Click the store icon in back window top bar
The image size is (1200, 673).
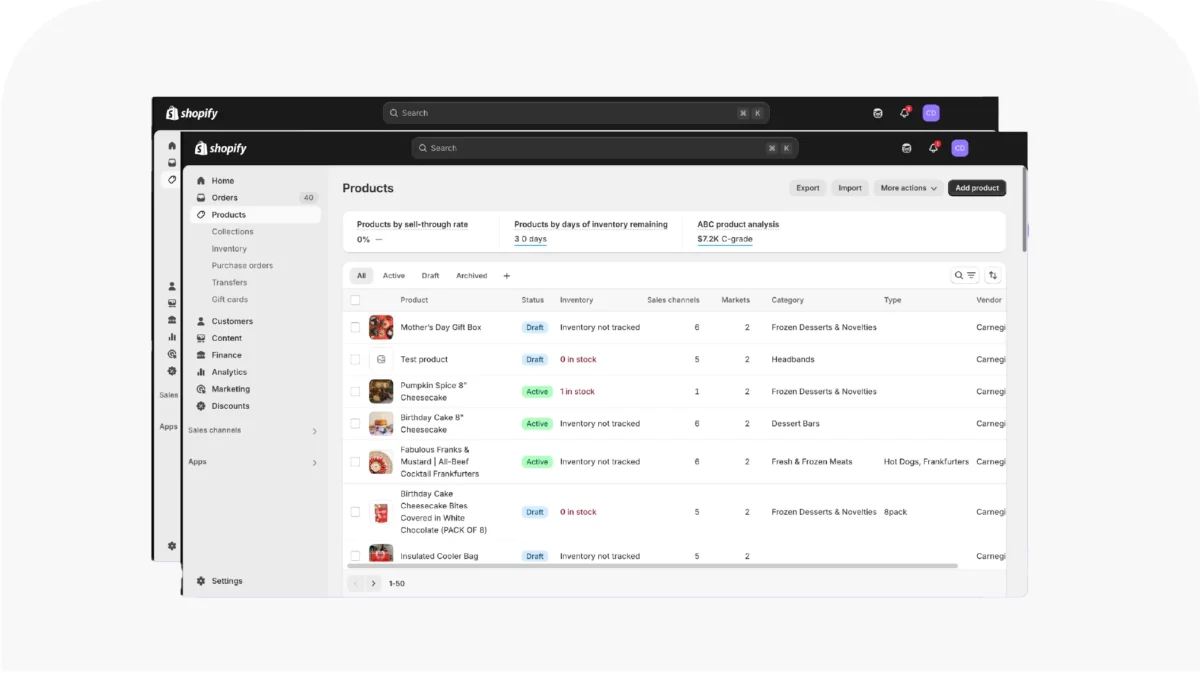click(x=878, y=113)
